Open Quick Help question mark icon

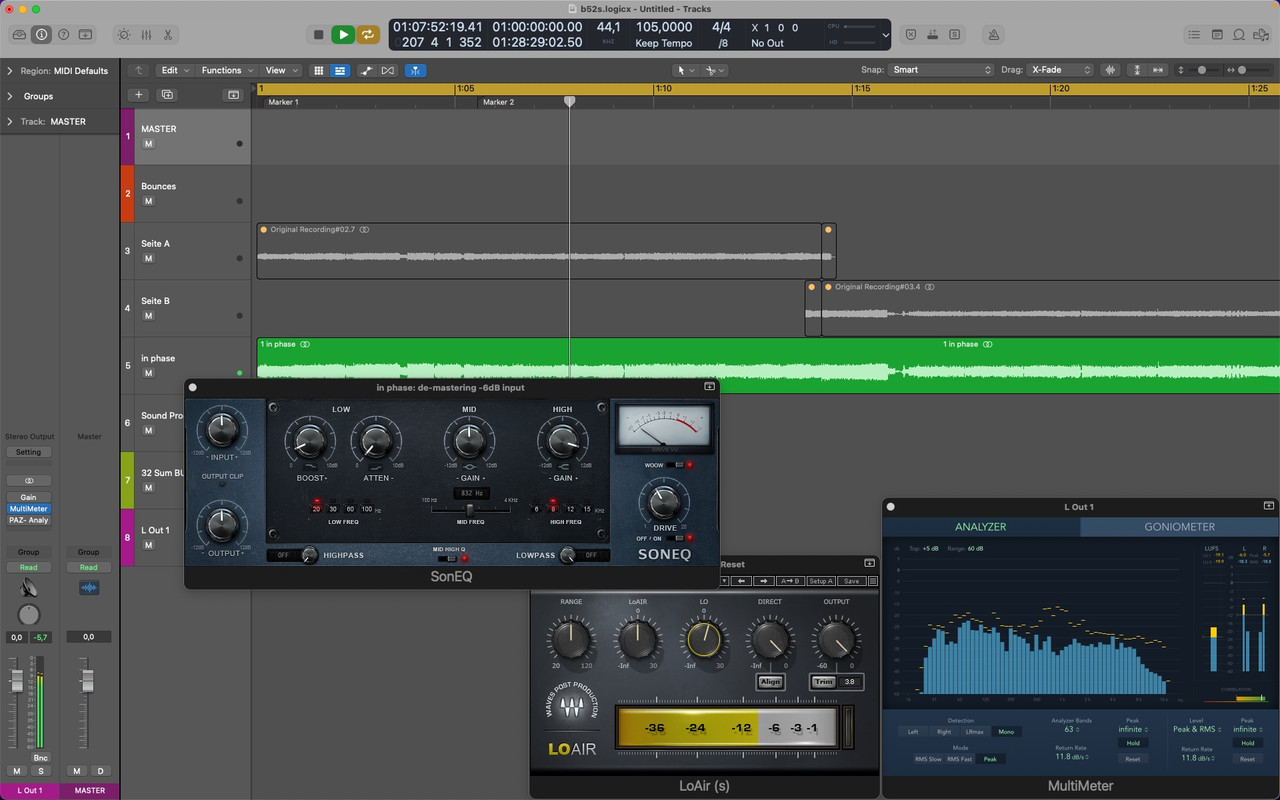point(63,34)
